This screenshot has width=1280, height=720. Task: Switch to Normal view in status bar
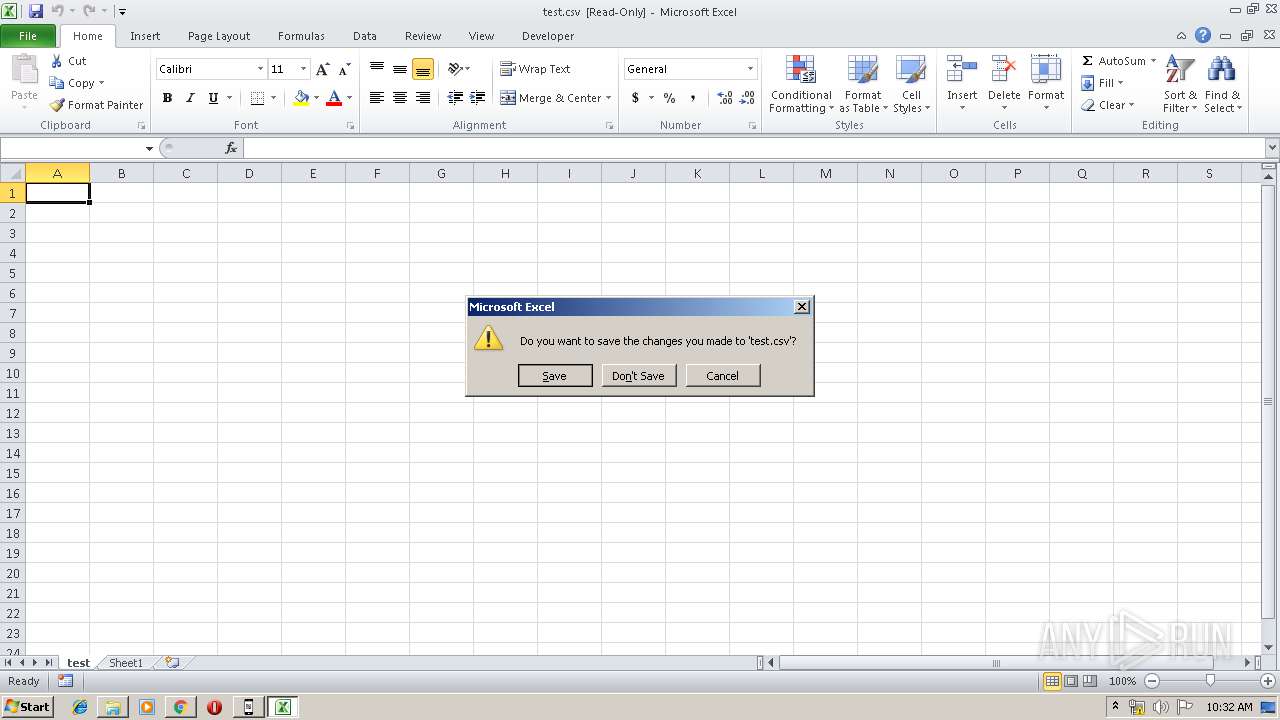pos(1052,681)
